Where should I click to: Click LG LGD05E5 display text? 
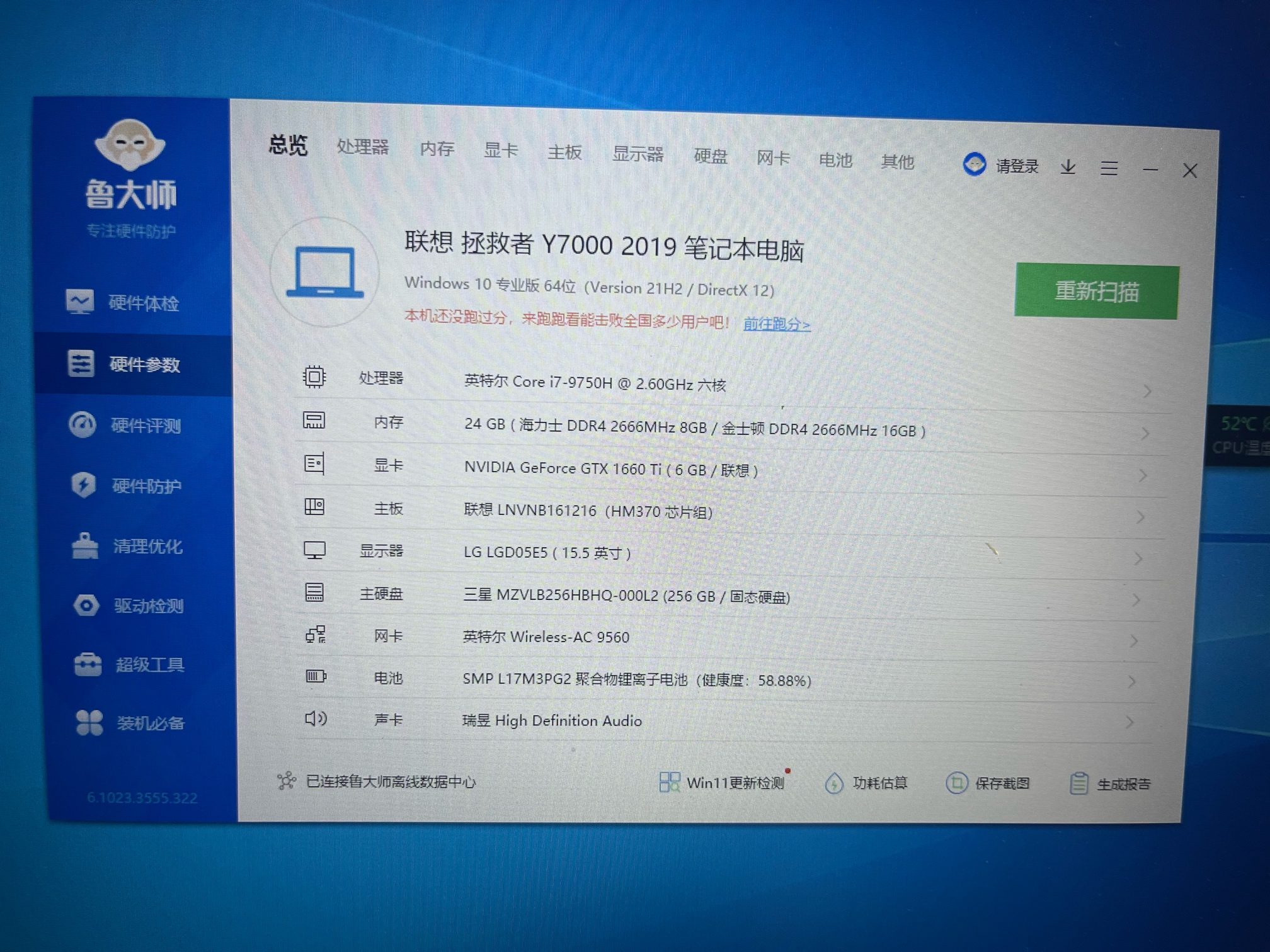[x=547, y=552]
